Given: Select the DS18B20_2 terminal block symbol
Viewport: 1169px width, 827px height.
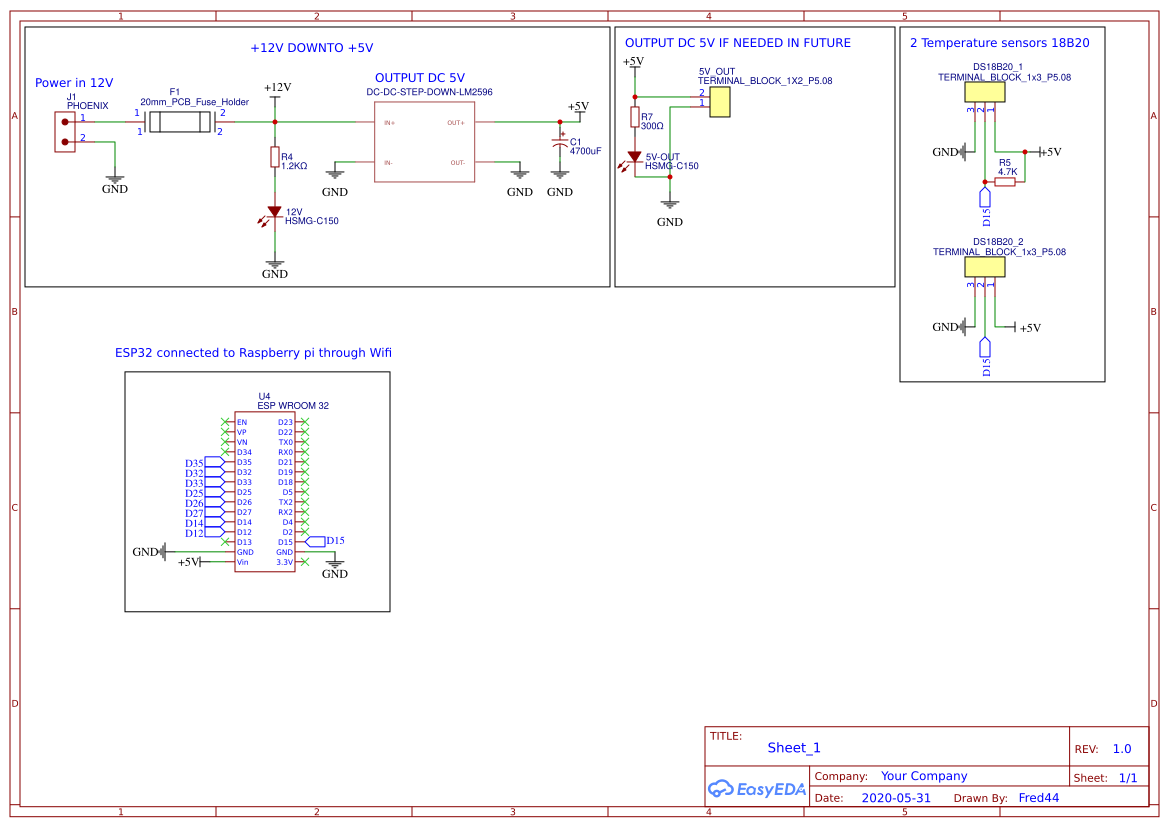Looking at the screenshot, I should (984, 267).
